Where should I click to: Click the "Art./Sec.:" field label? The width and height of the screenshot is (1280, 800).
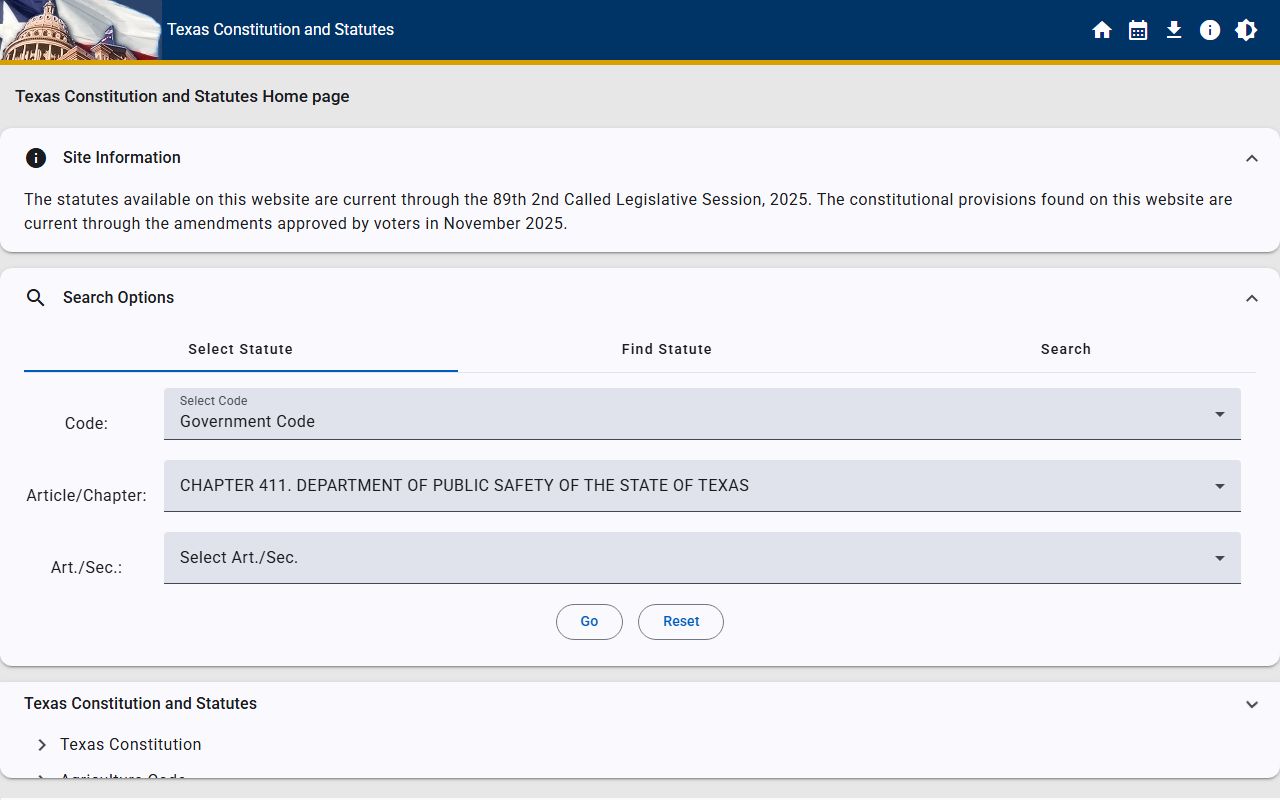point(86,568)
